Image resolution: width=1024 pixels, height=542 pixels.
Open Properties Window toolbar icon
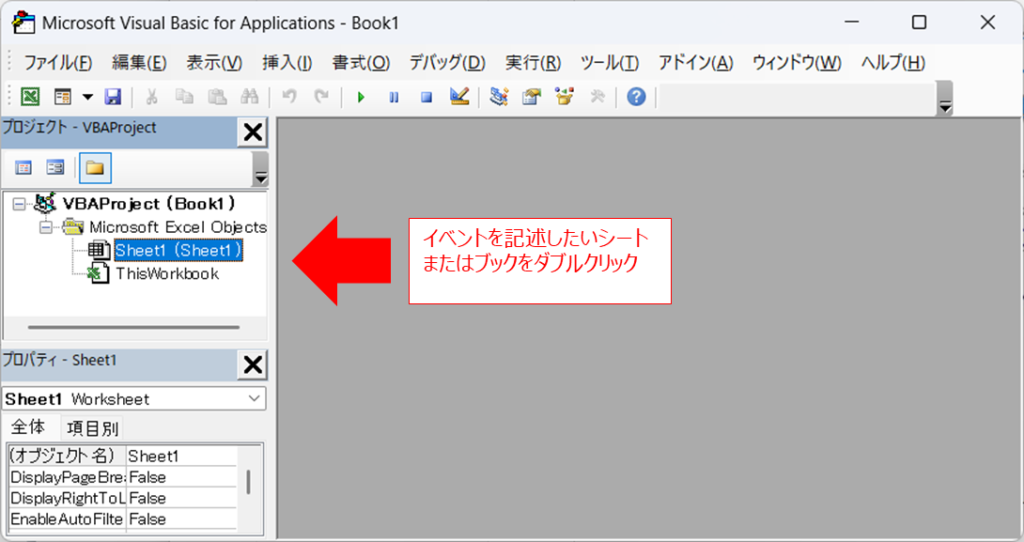click(x=532, y=97)
